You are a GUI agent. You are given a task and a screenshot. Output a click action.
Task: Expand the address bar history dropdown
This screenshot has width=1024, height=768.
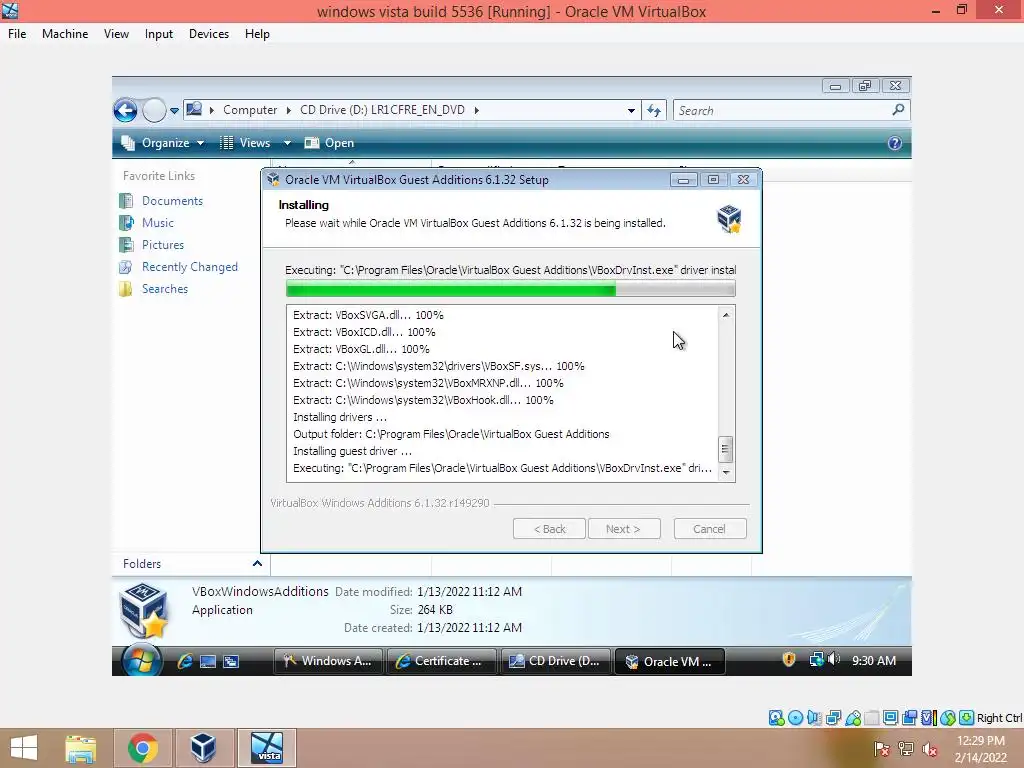tap(631, 110)
